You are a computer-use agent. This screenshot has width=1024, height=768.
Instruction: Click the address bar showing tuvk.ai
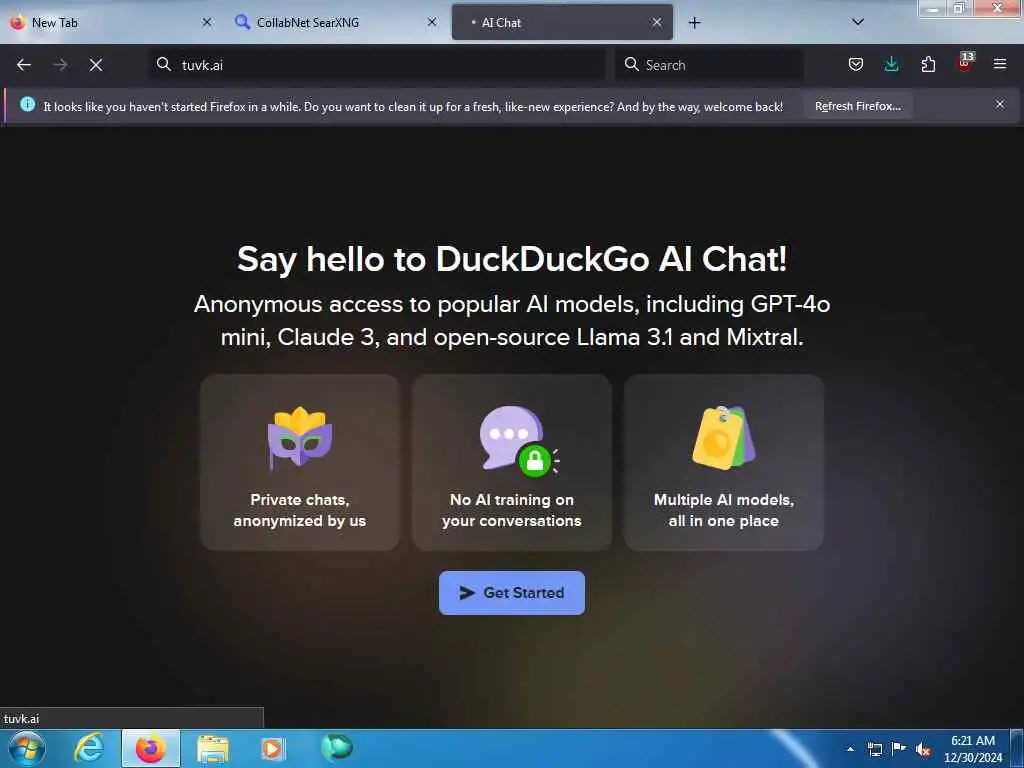pos(377,65)
